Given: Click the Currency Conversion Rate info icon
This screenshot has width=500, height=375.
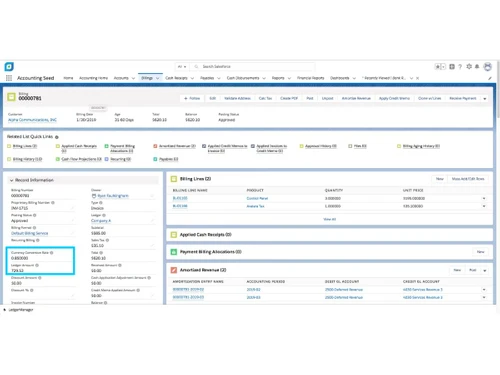Looking at the screenshot, I should pyautogui.click(x=51, y=253).
